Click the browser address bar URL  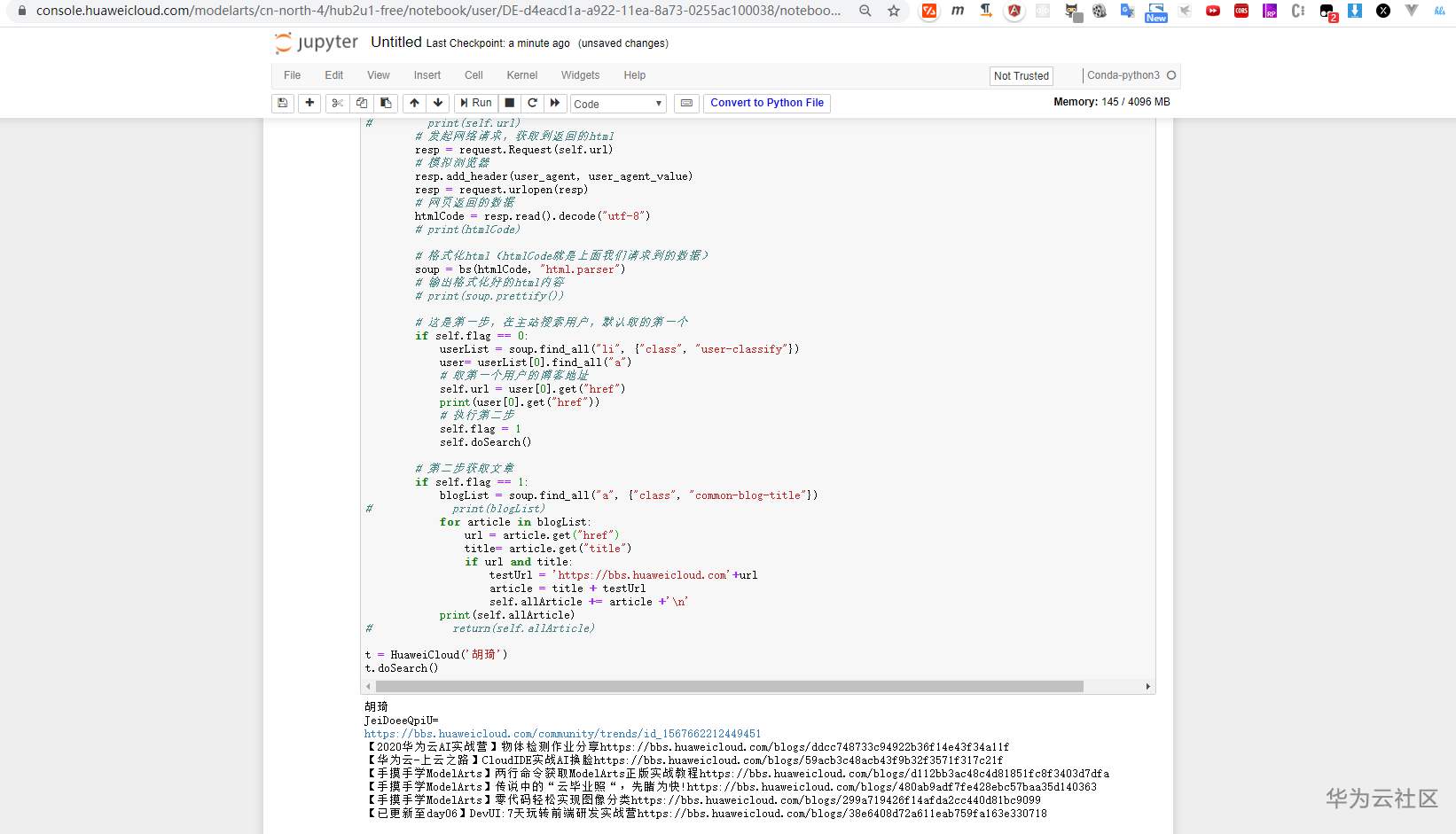coord(438,11)
